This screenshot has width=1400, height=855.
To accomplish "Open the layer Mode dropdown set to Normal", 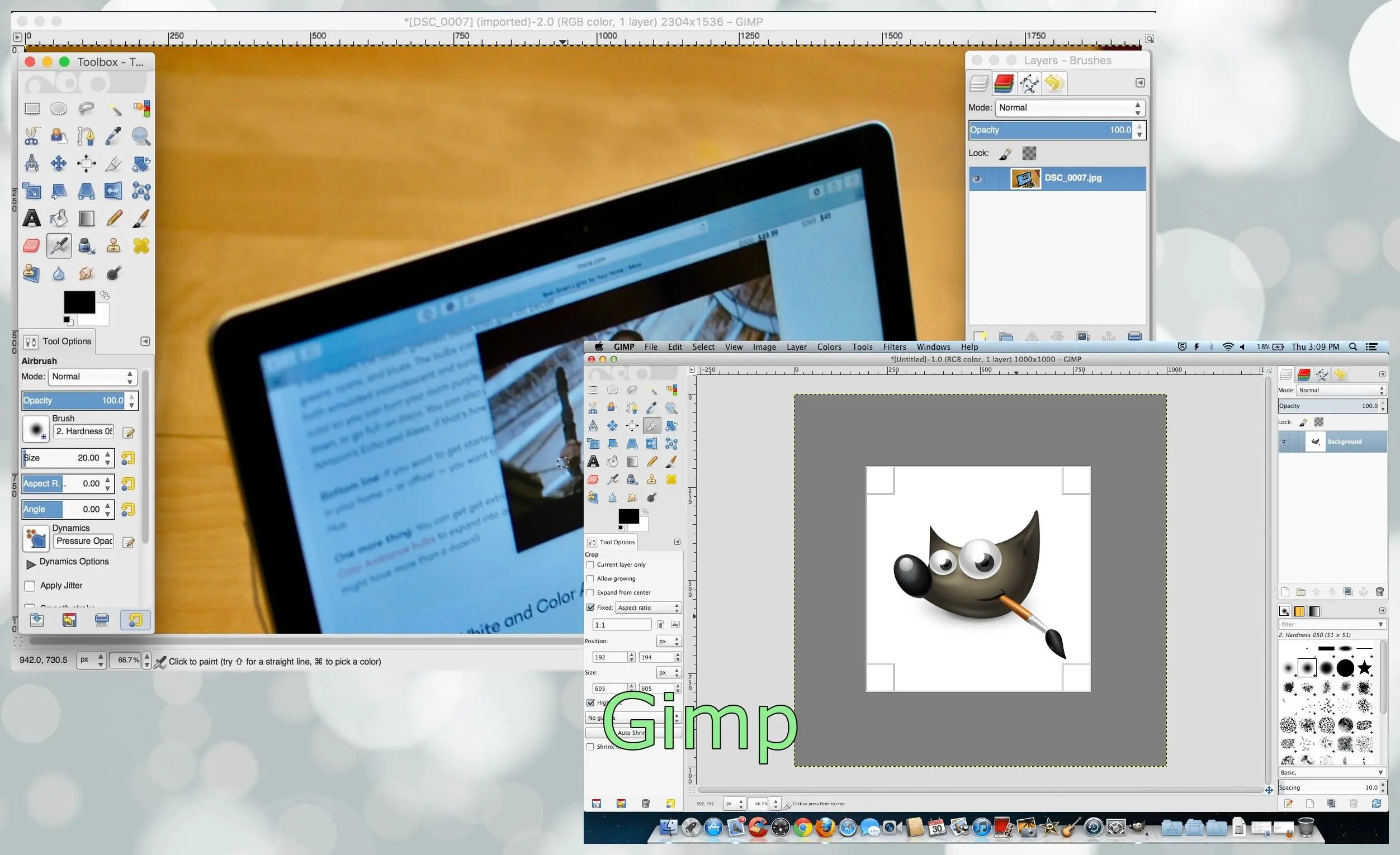I will coord(1069,108).
